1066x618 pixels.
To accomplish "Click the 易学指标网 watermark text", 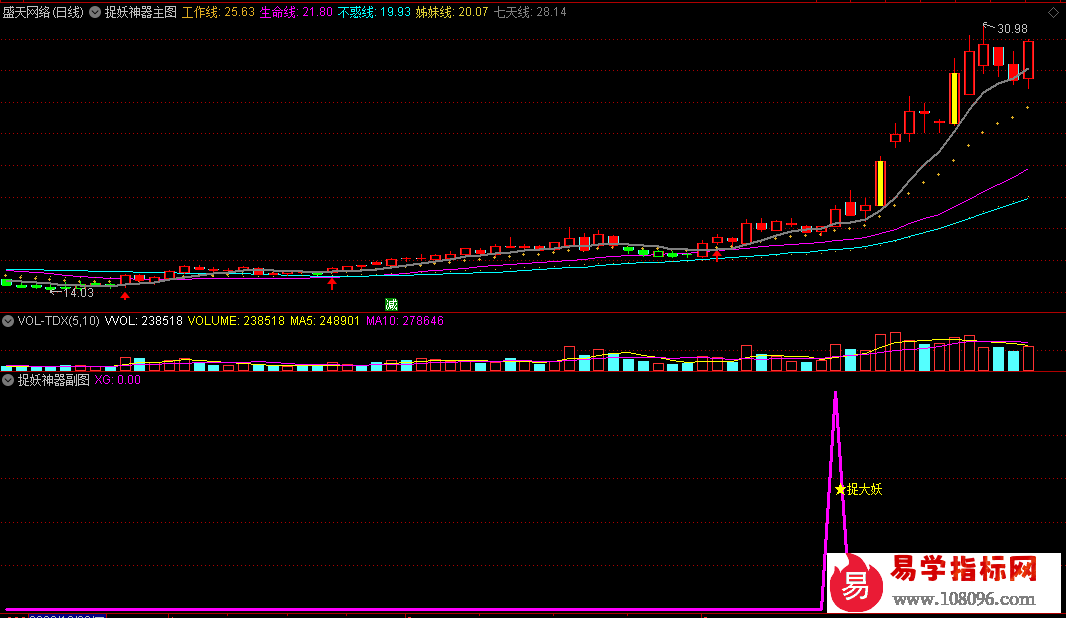I will tap(964, 570).
